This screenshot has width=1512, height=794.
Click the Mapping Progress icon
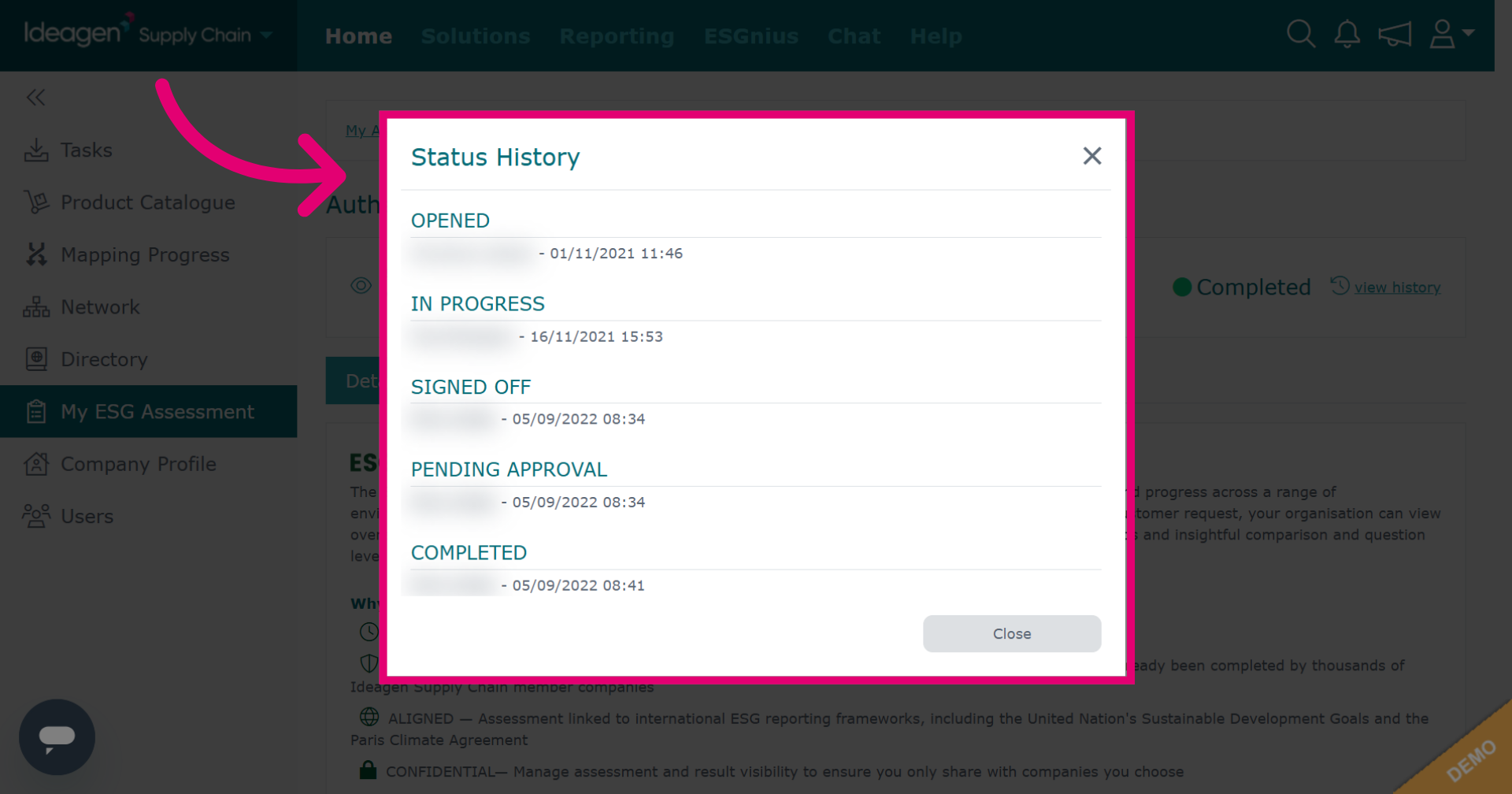click(36, 254)
